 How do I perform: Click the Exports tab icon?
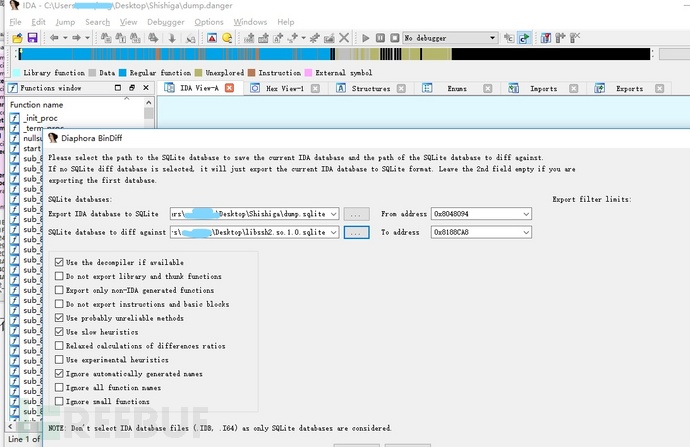[603, 88]
